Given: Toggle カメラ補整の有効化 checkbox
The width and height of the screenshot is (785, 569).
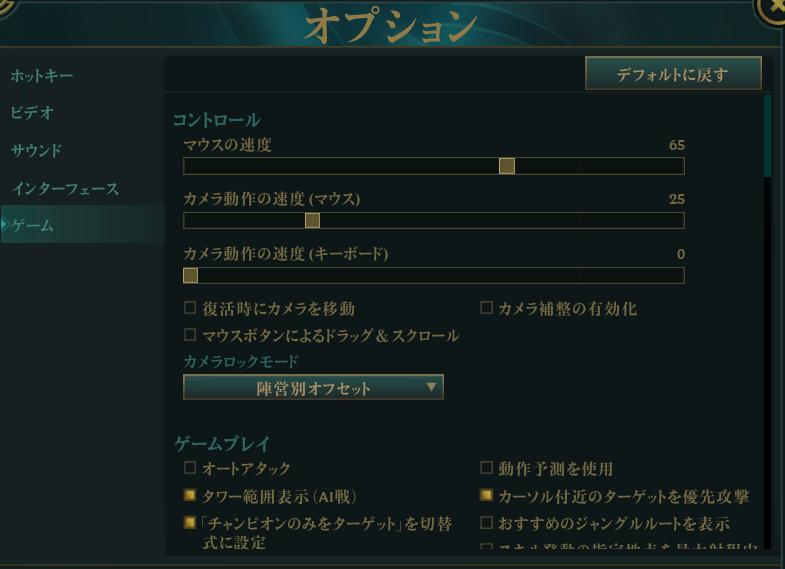Looking at the screenshot, I should [487, 308].
